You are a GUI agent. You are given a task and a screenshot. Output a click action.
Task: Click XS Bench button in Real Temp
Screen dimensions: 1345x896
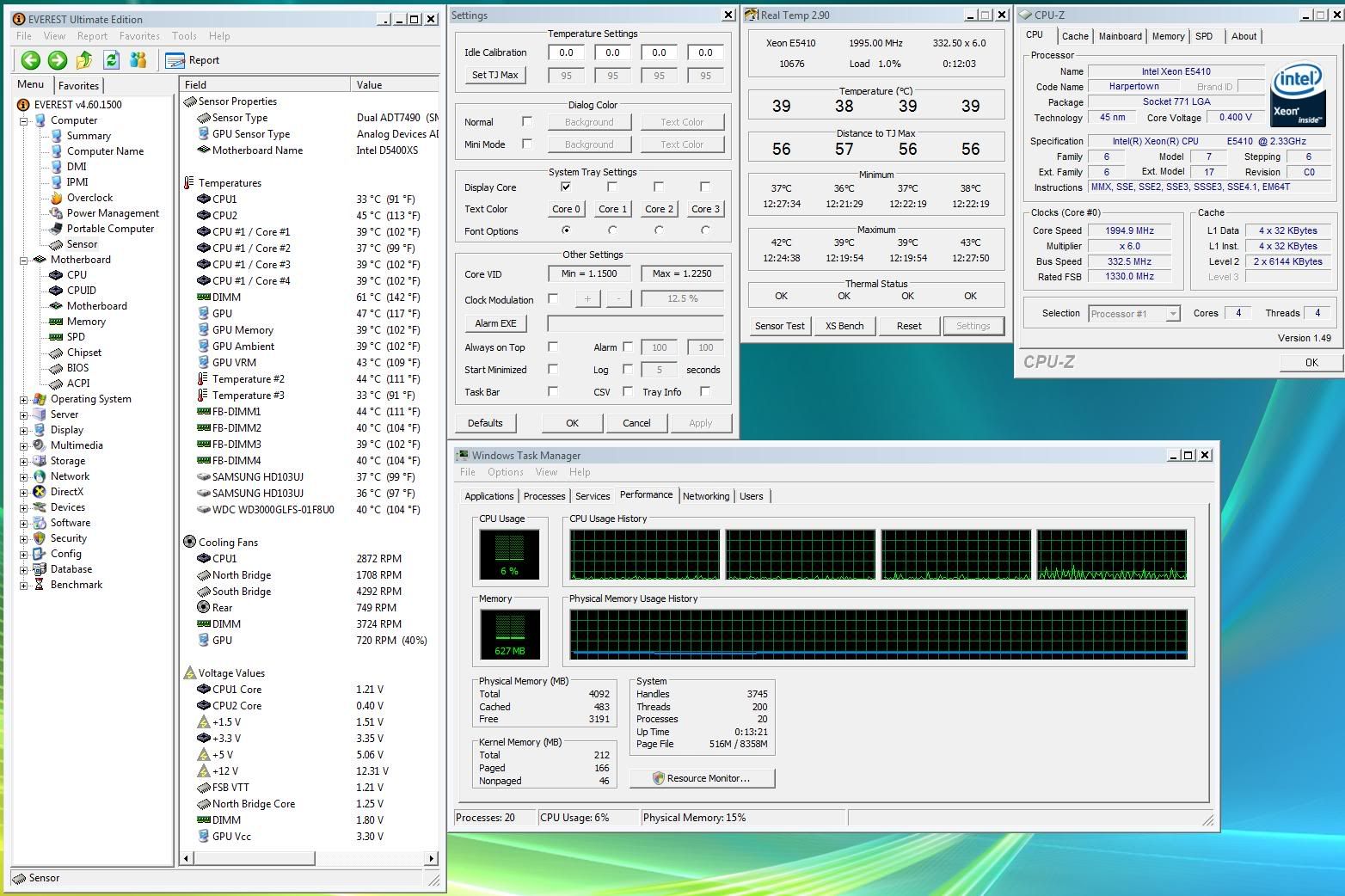coord(844,326)
